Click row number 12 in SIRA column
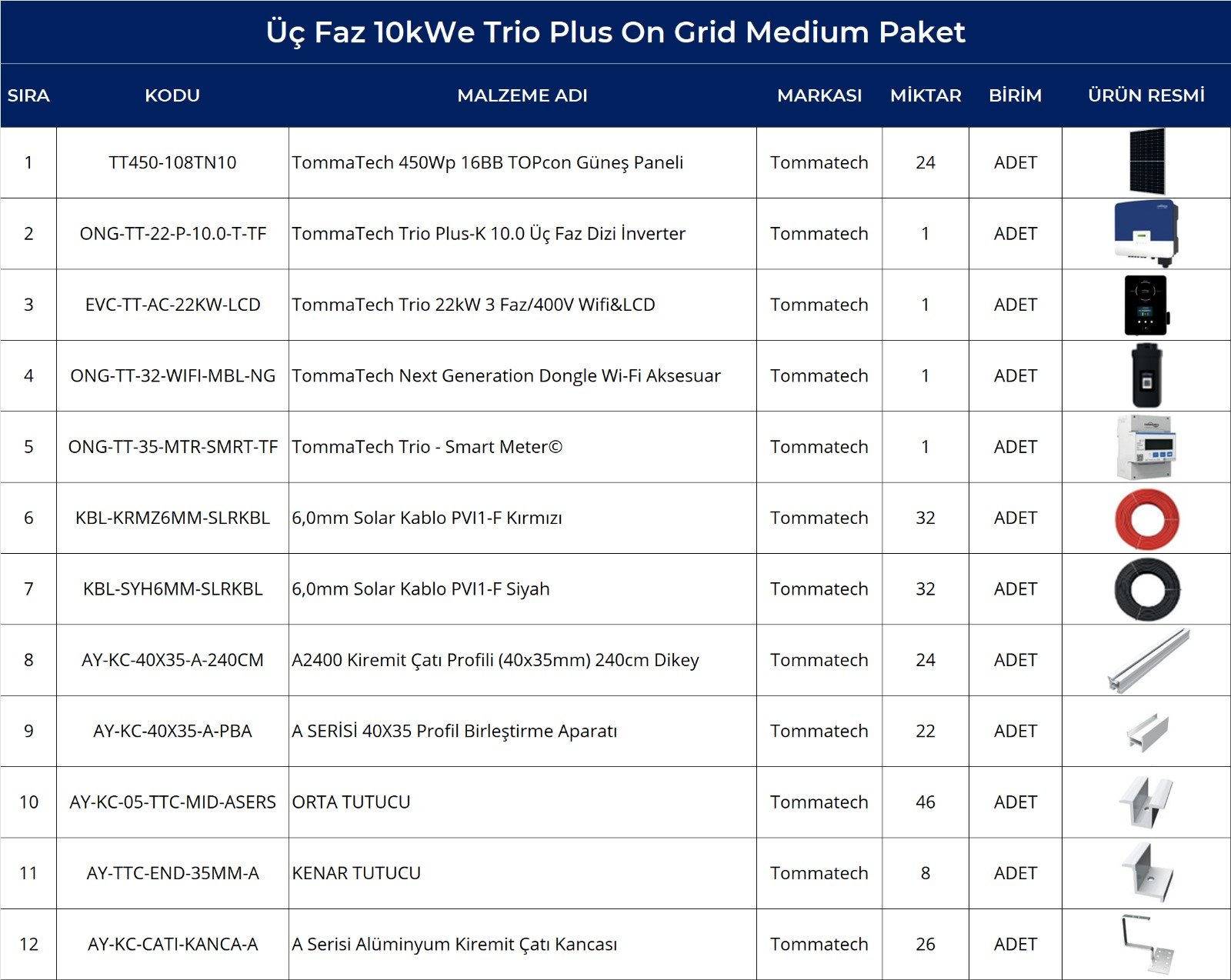The width and height of the screenshot is (1231, 980). 28,944
